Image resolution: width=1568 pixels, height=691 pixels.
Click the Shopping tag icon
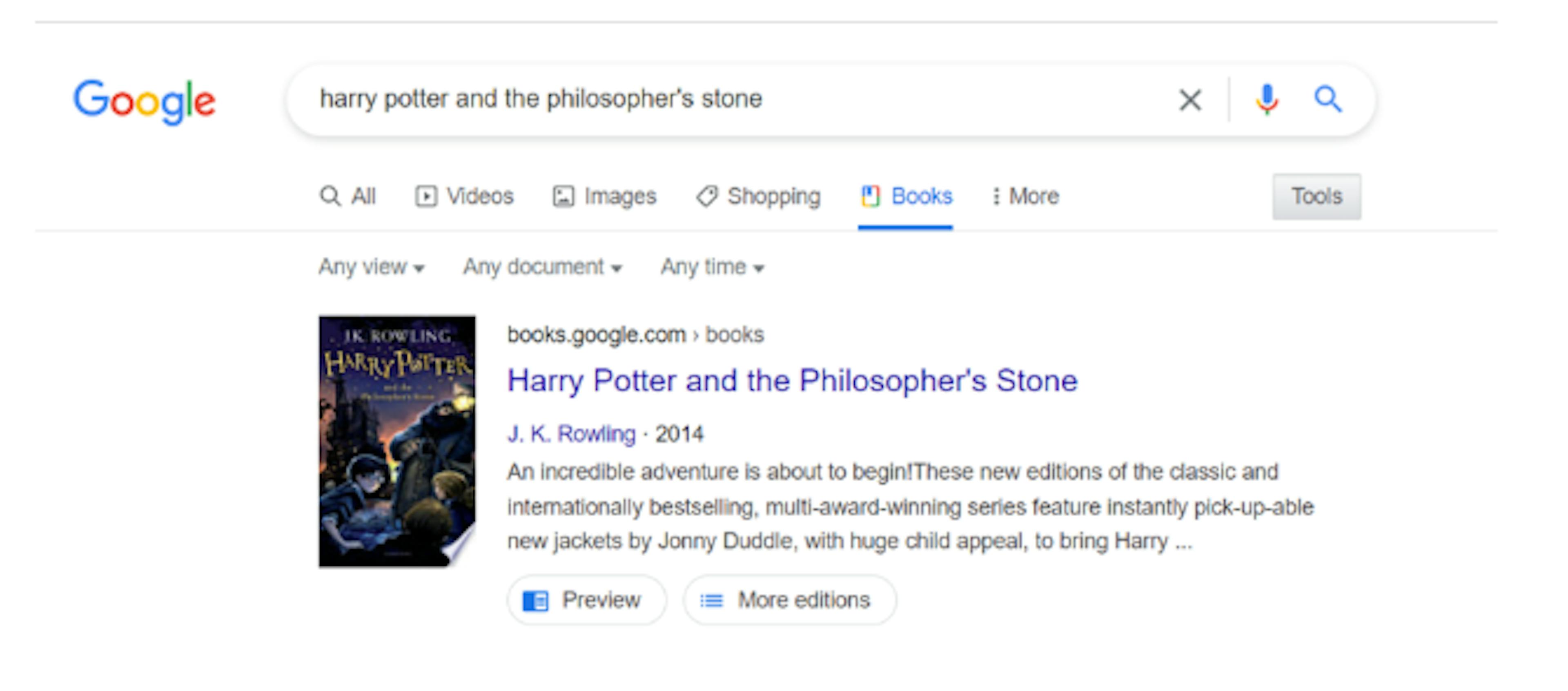(x=707, y=196)
